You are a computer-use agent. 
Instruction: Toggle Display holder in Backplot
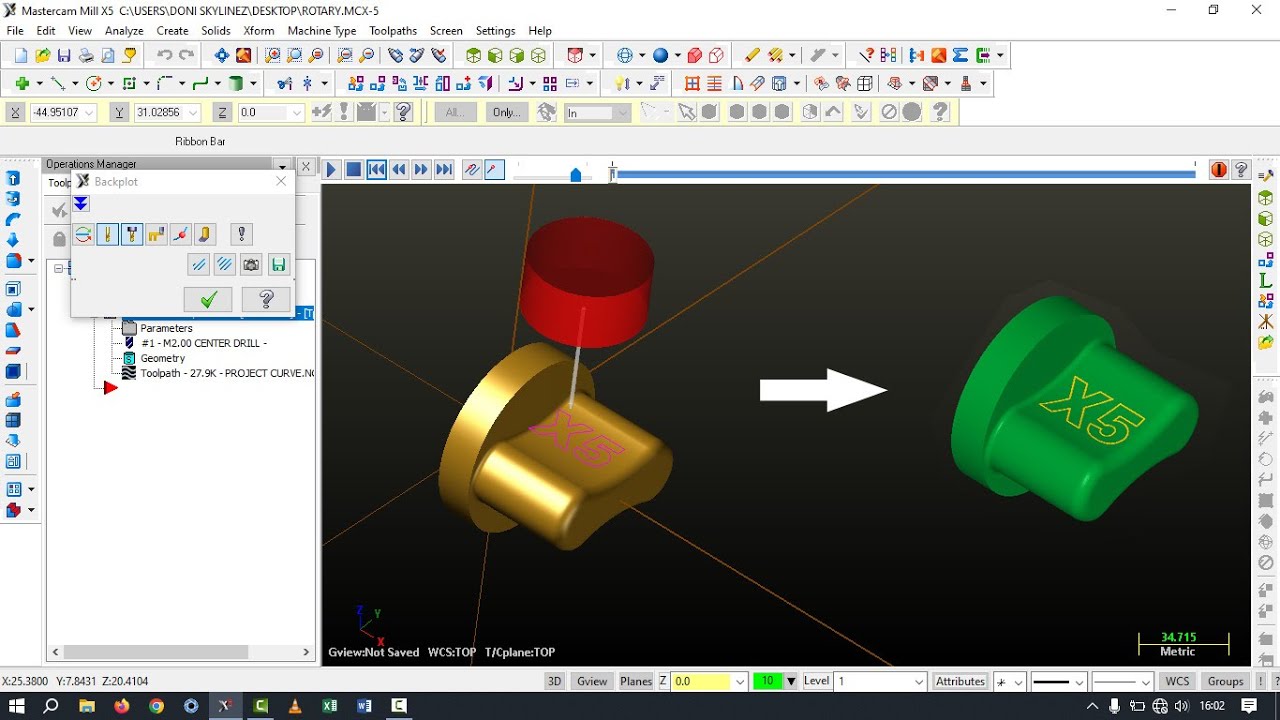(x=132, y=235)
